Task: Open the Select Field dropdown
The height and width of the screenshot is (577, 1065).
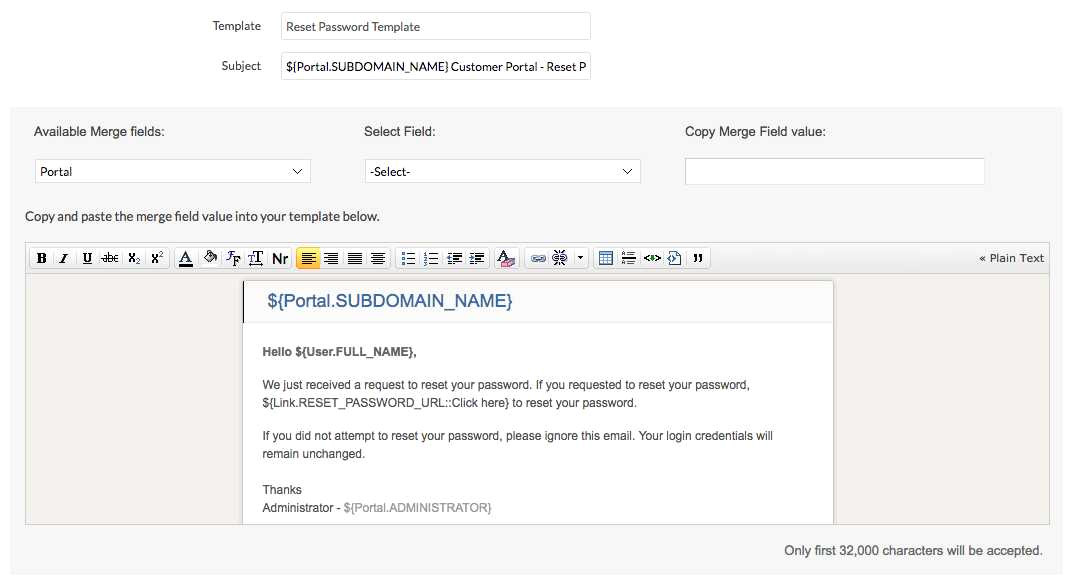Action: [x=502, y=171]
